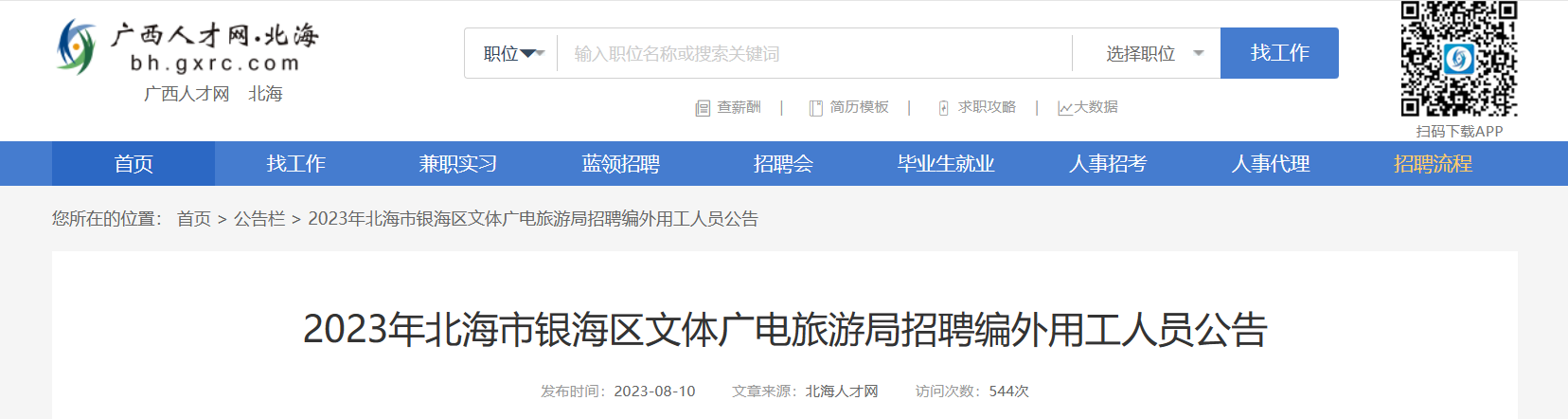Select the highlighted 招聘流程 menu item
This screenshot has width=1568, height=419.
click(x=1433, y=164)
